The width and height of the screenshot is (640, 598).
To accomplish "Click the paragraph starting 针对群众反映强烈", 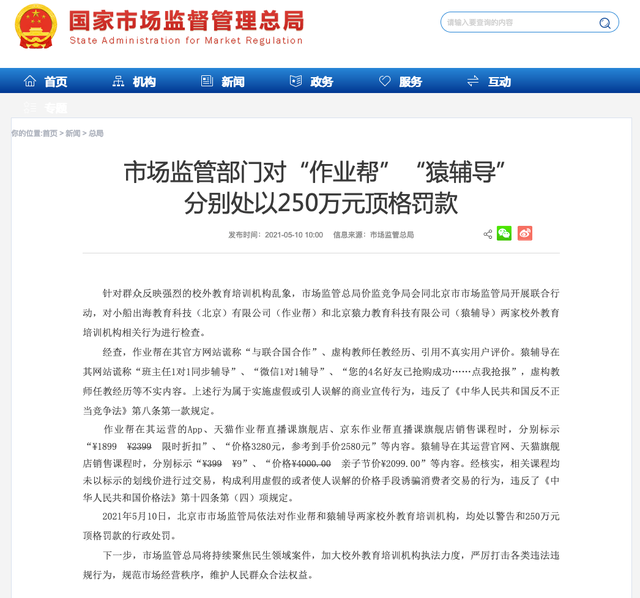I will (x=321, y=313).
